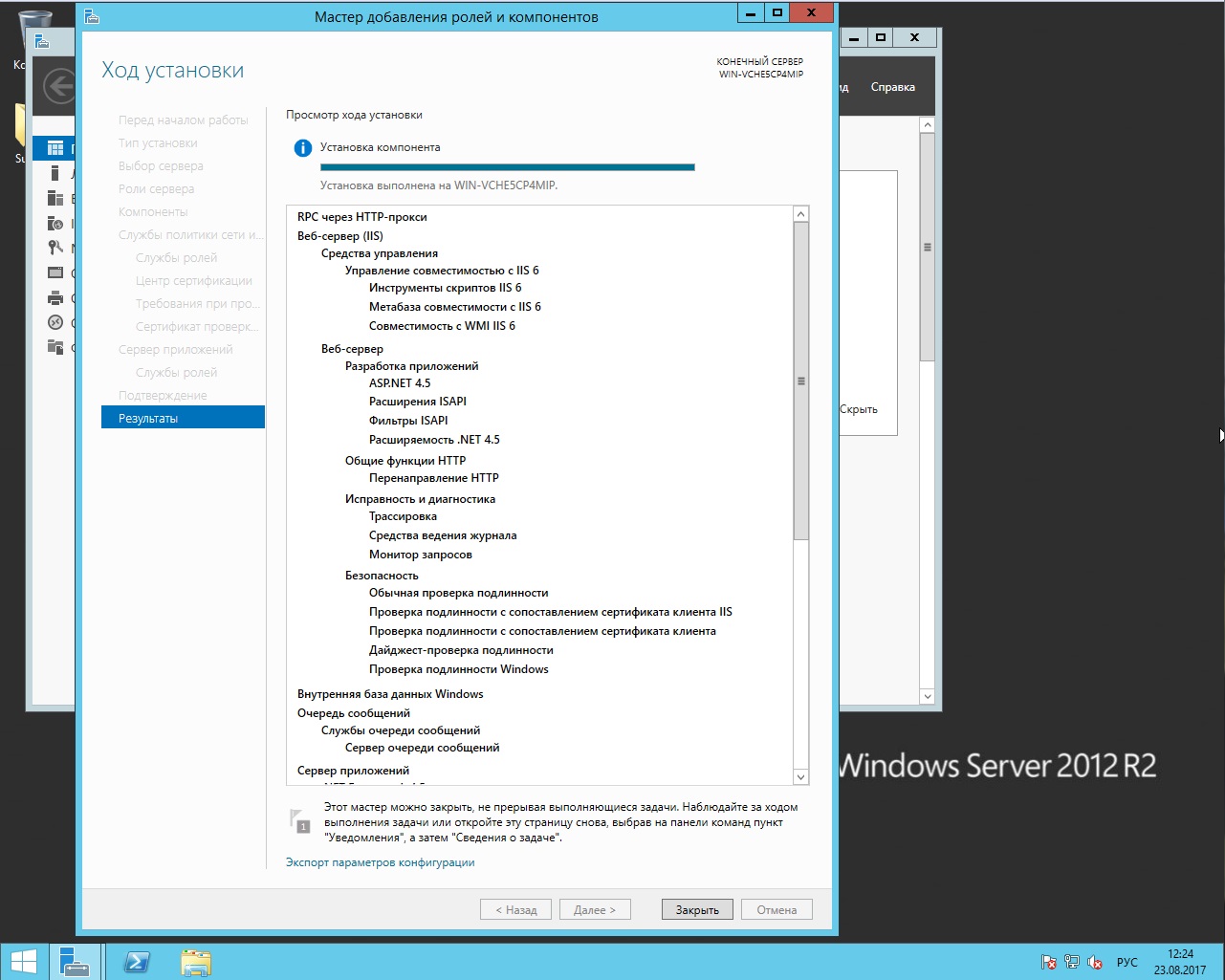Click up arrow of component list scrollbar
The image size is (1225, 980).
pyautogui.click(x=801, y=214)
